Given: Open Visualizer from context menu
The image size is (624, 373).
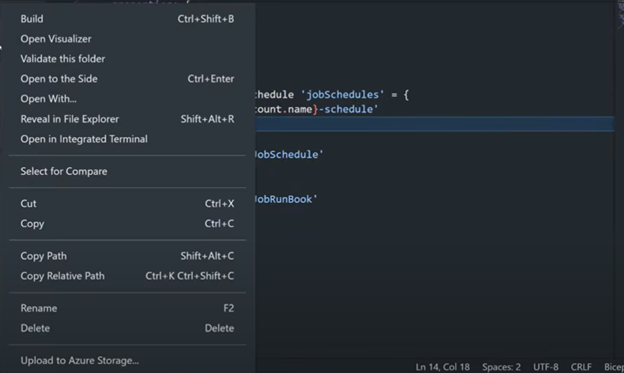Looking at the screenshot, I should (127, 39).
